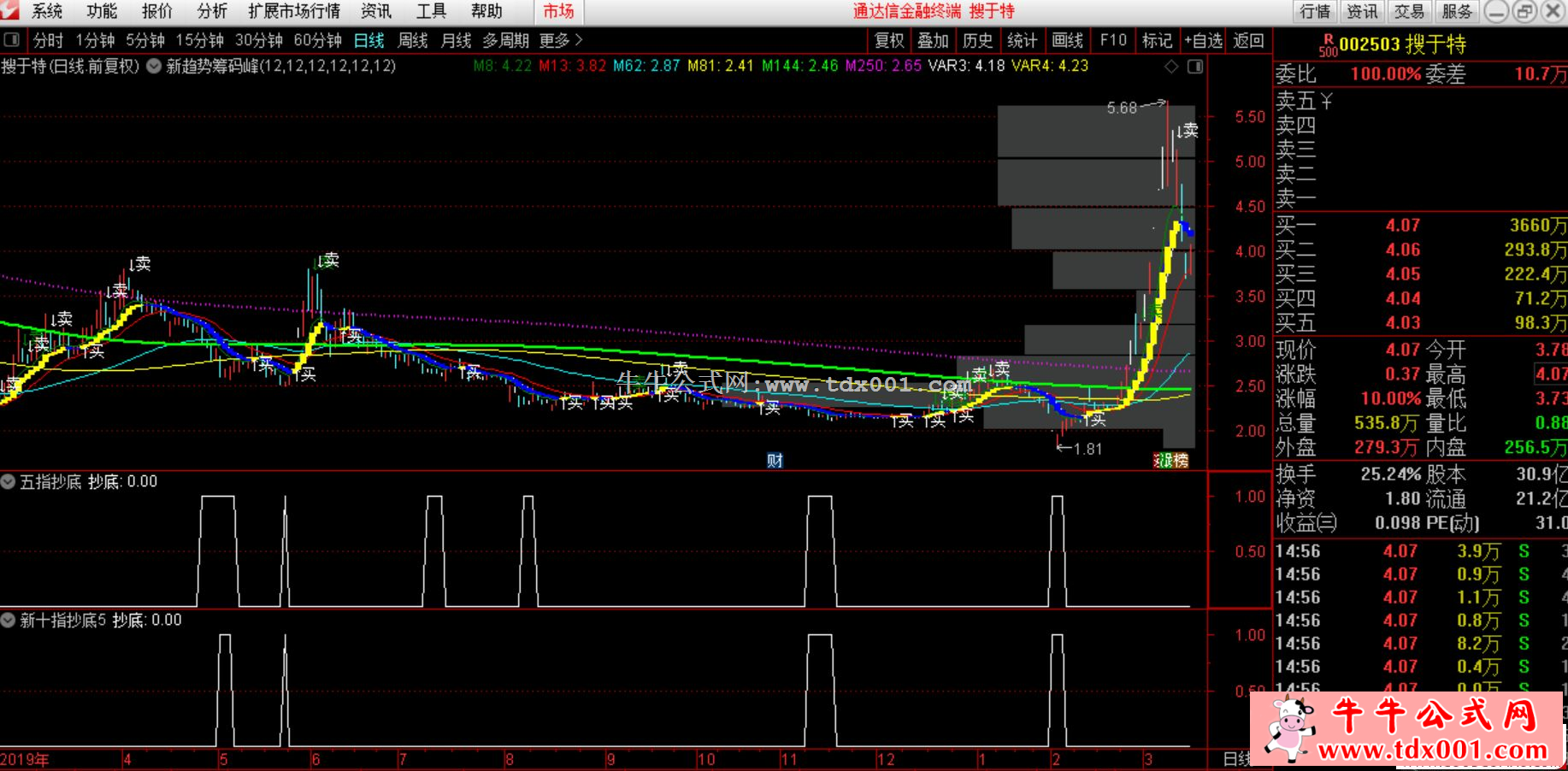Switch to the 5分钟 period
The width and height of the screenshot is (1568, 771).
pos(145,40)
